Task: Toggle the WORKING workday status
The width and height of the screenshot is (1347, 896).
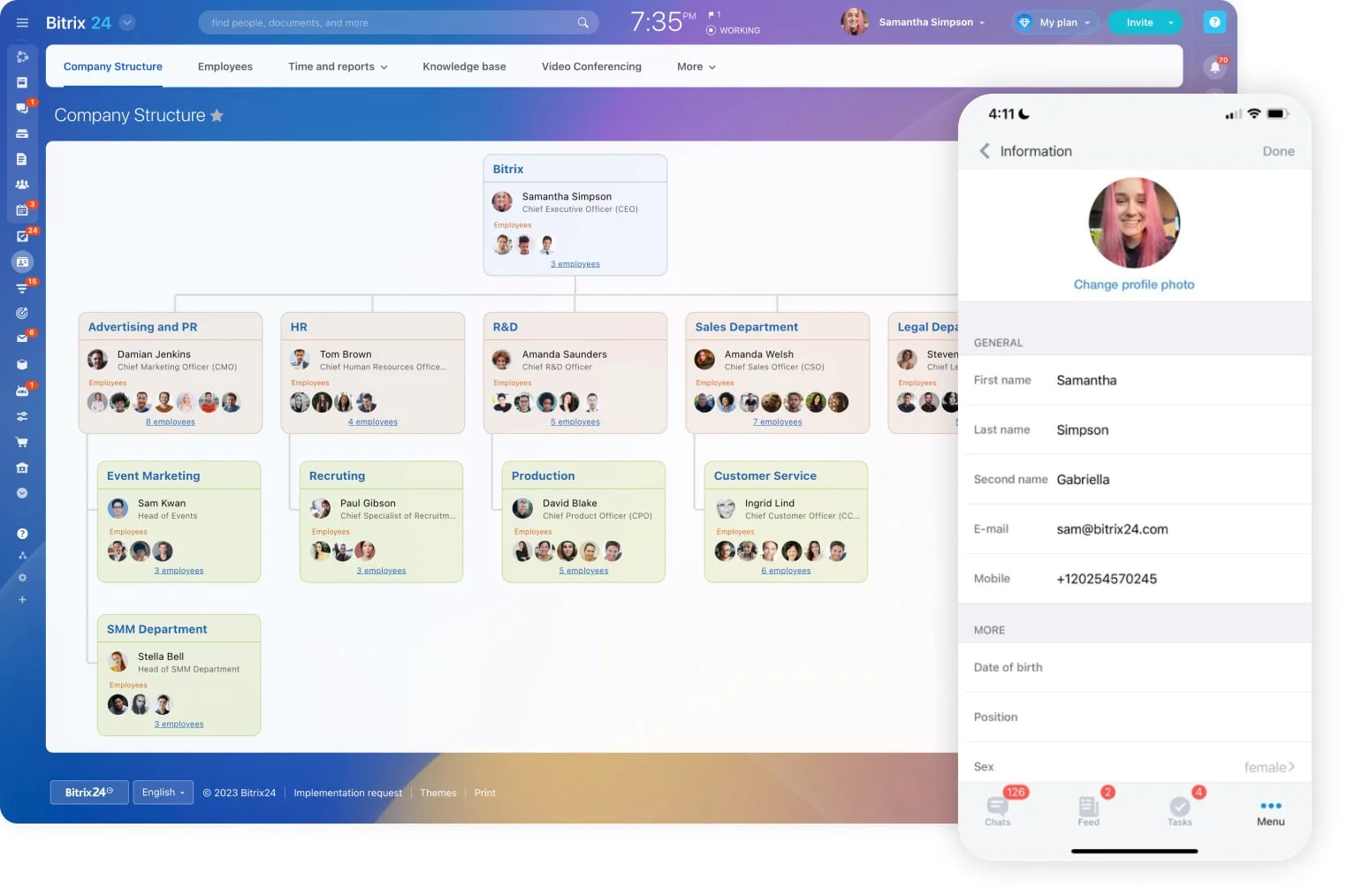Action: 734,30
